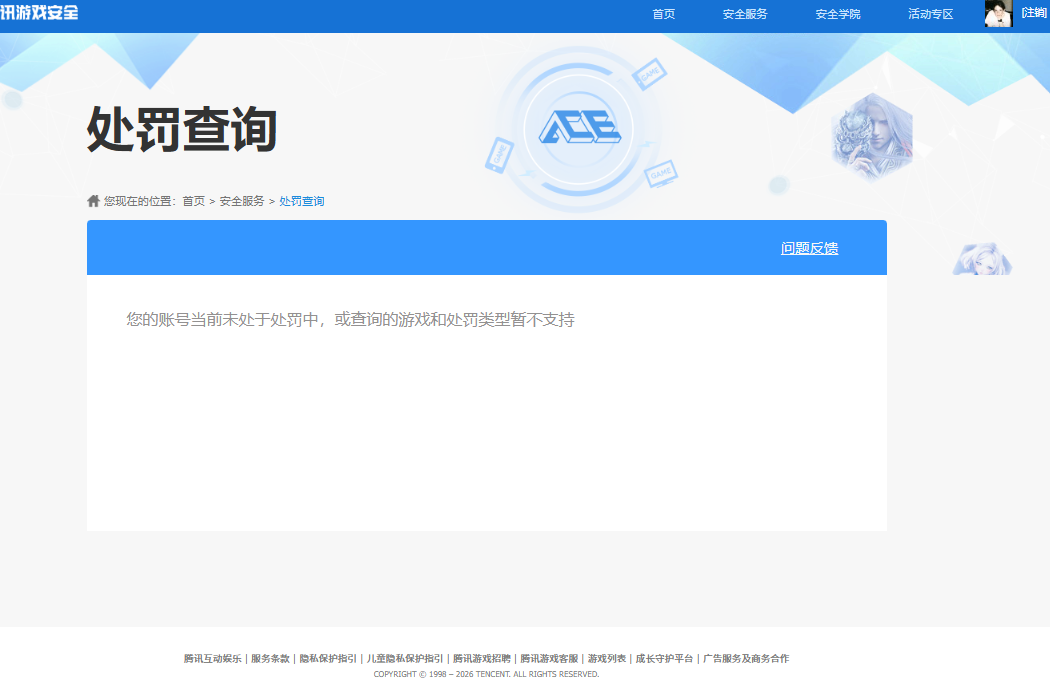Open the 安全学院 navigation item
Viewport: 1050px width, 680px height.
[838, 13]
